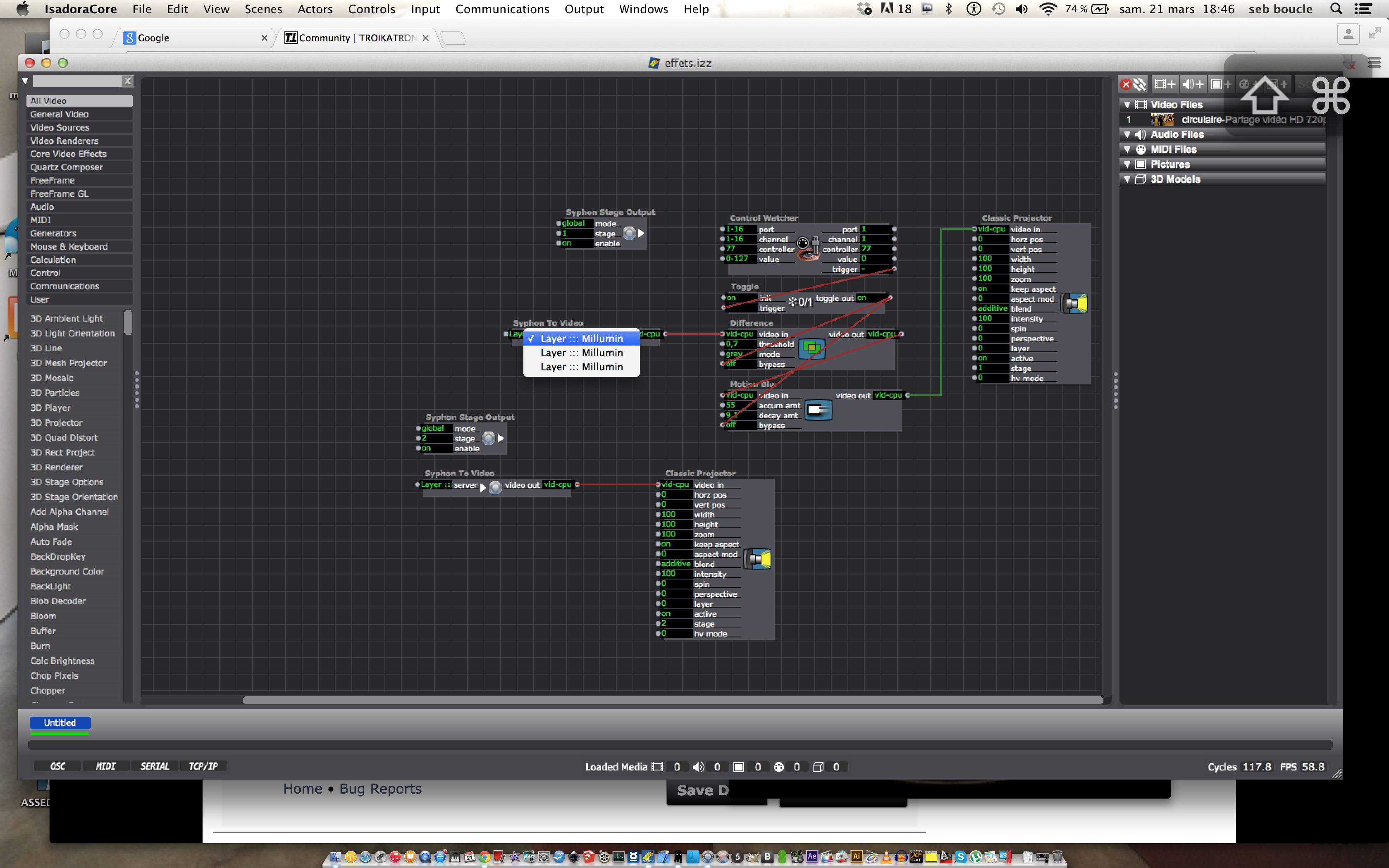
Task: Select the Untitled scene
Action: point(60,723)
